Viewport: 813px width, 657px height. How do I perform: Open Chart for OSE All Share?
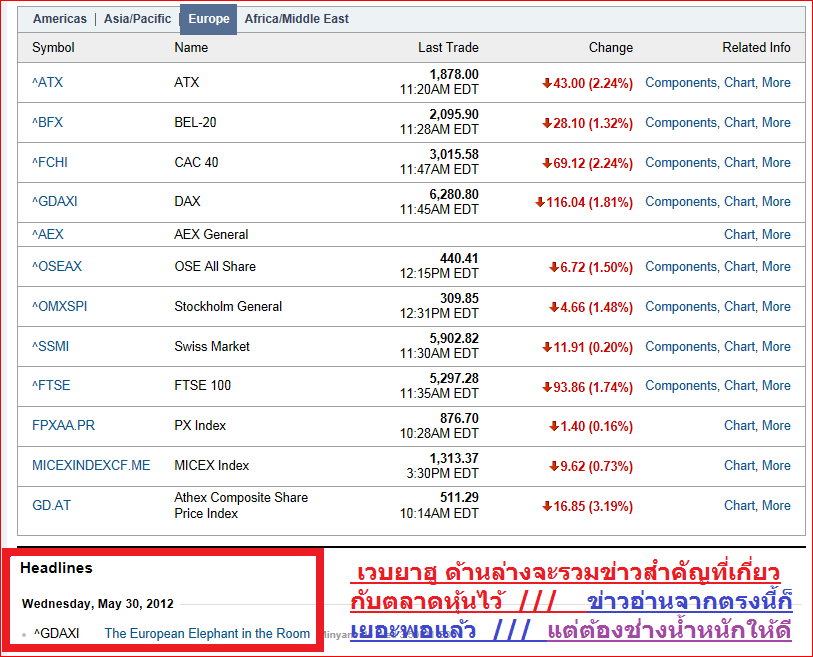pyautogui.click(x=739, y=266)
